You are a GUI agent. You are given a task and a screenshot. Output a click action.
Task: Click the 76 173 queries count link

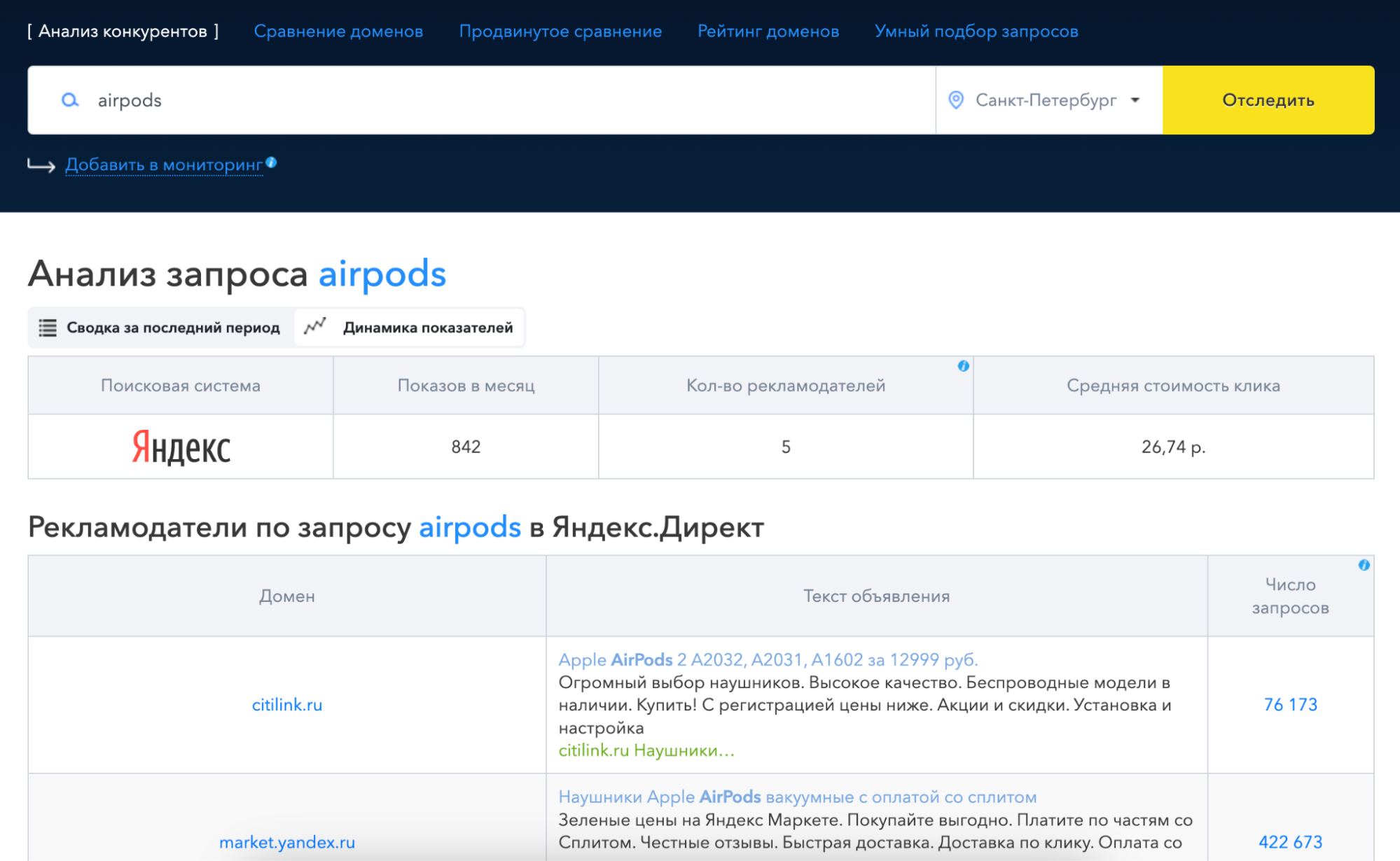pyautogui.click(x=1291, y=705)
